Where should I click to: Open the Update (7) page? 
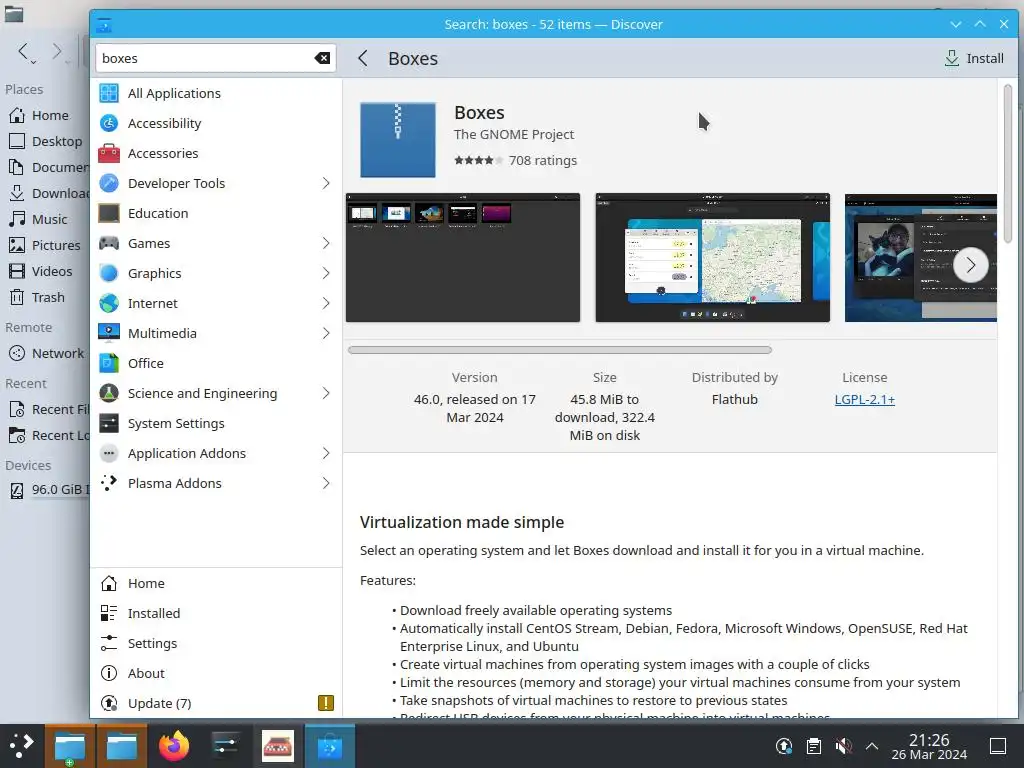click(x=216, y=703)
